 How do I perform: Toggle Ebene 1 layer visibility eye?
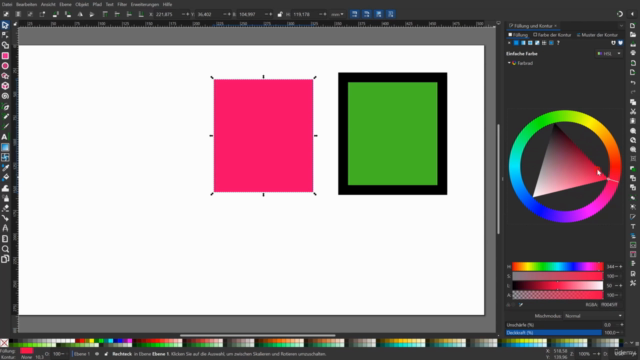coord(97,354)
